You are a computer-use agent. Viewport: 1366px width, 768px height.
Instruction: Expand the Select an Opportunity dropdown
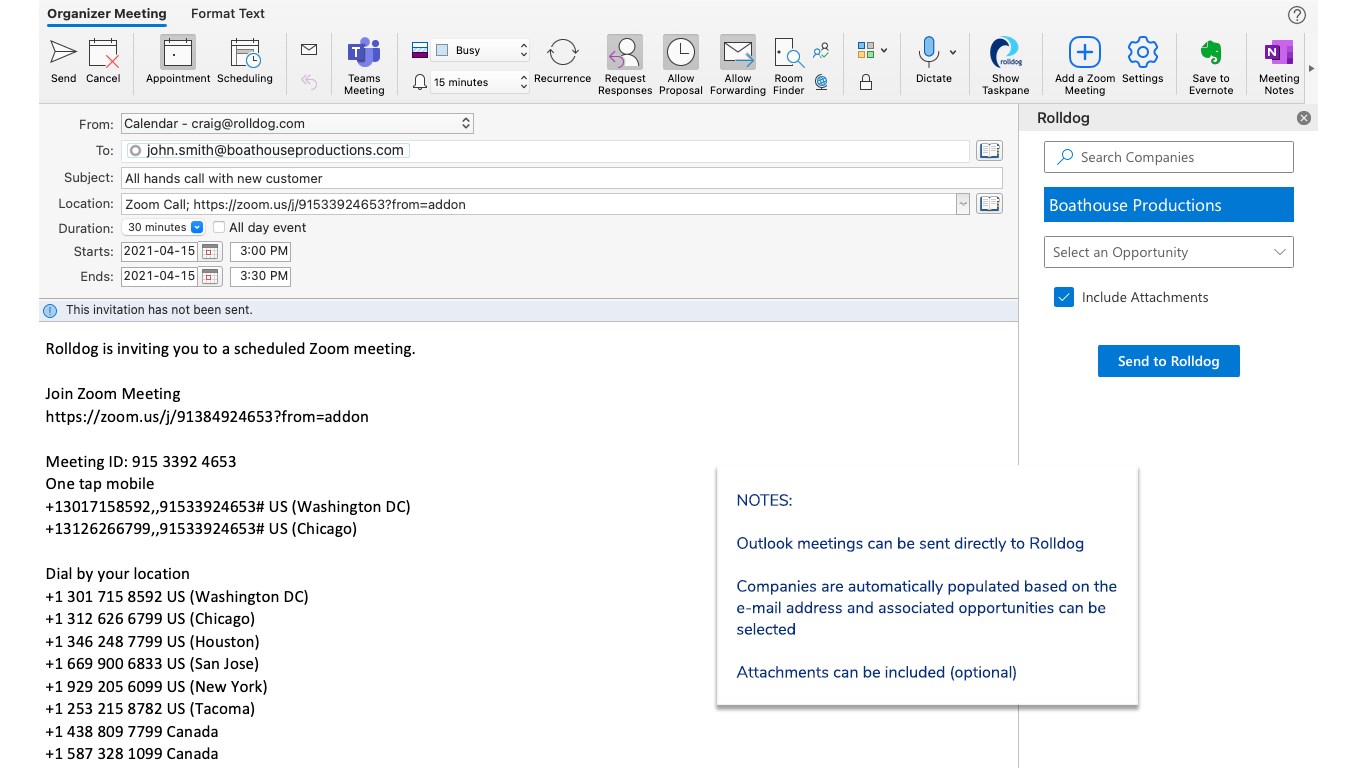coord(1168,252)
